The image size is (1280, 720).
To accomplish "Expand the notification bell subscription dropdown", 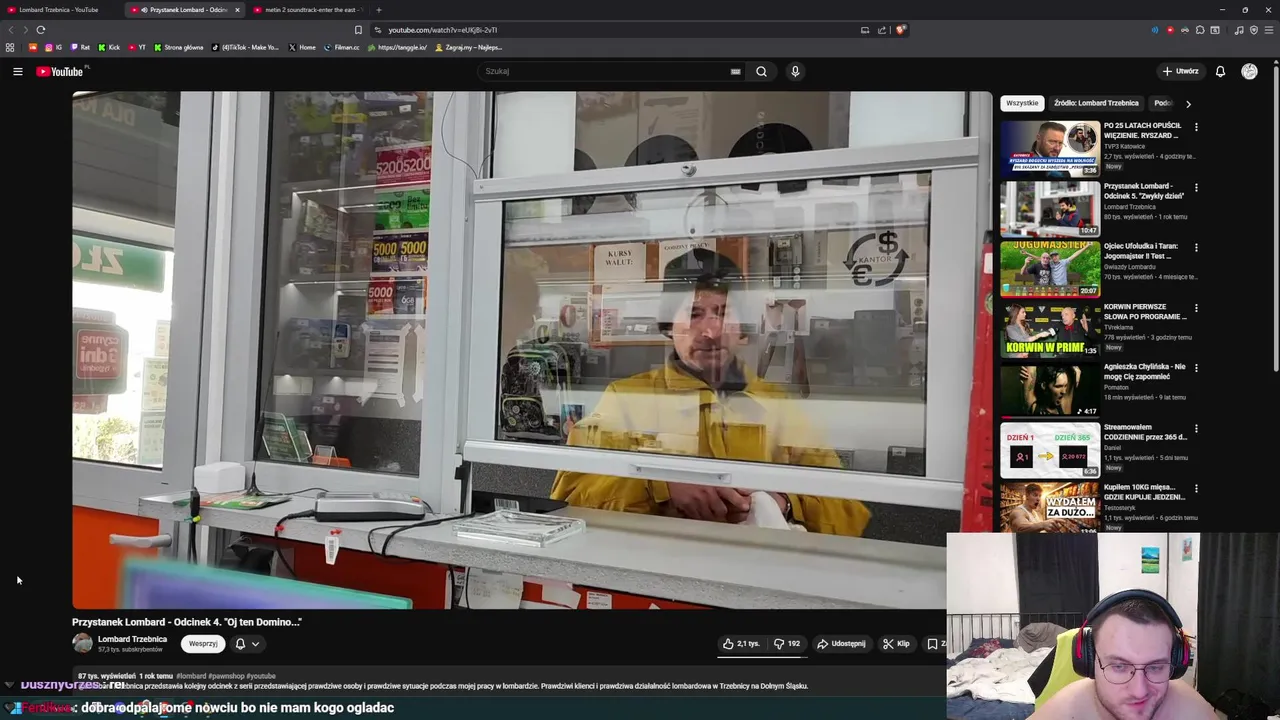I will click(247, 644).
